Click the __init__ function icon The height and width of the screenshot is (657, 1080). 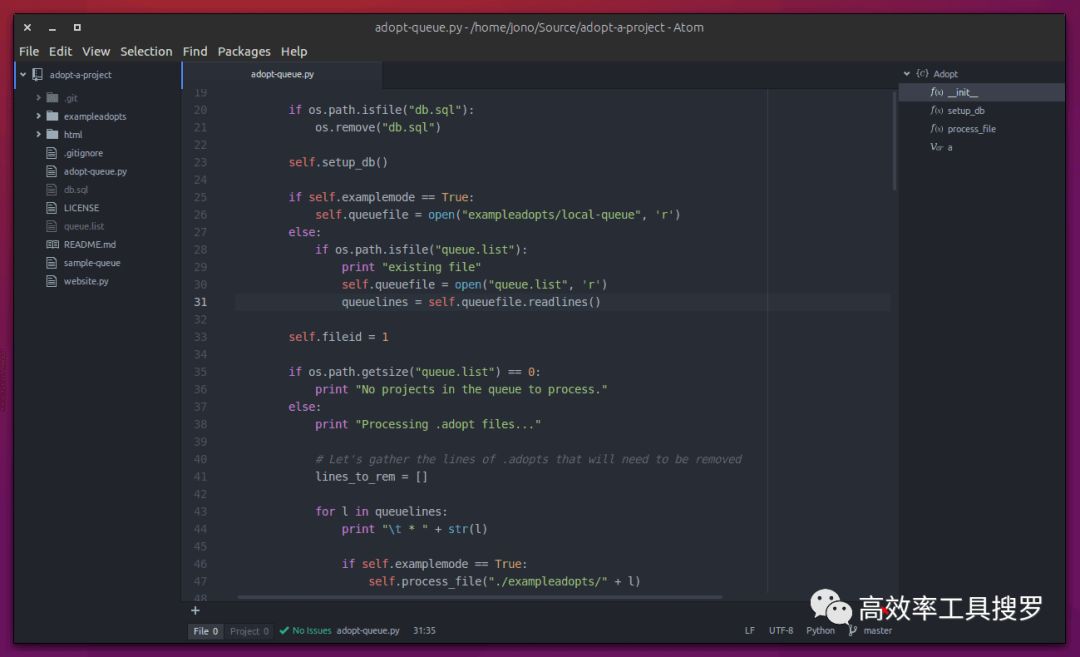(x=937, y=92)
